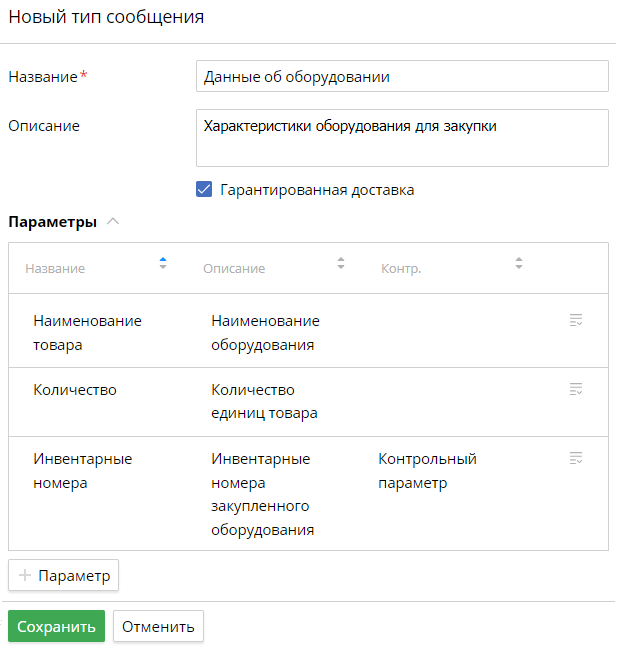Image resolution: width=617 pixels, height=650 pixels.
Task: Click the Гарантированная доставка label
Action: coord(317,190)
